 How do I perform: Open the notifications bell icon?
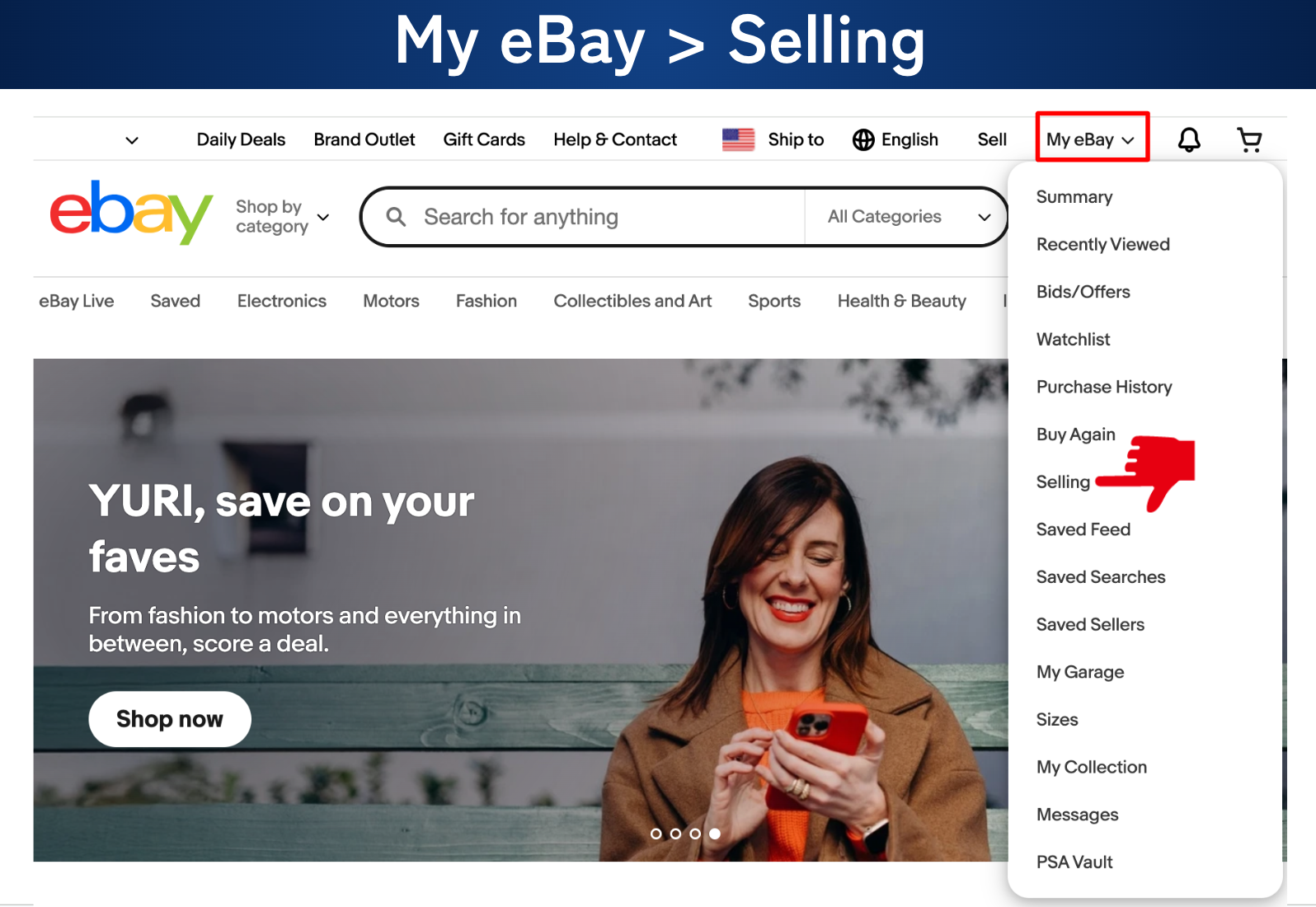pyautogui.click(x=1188, y=139)
